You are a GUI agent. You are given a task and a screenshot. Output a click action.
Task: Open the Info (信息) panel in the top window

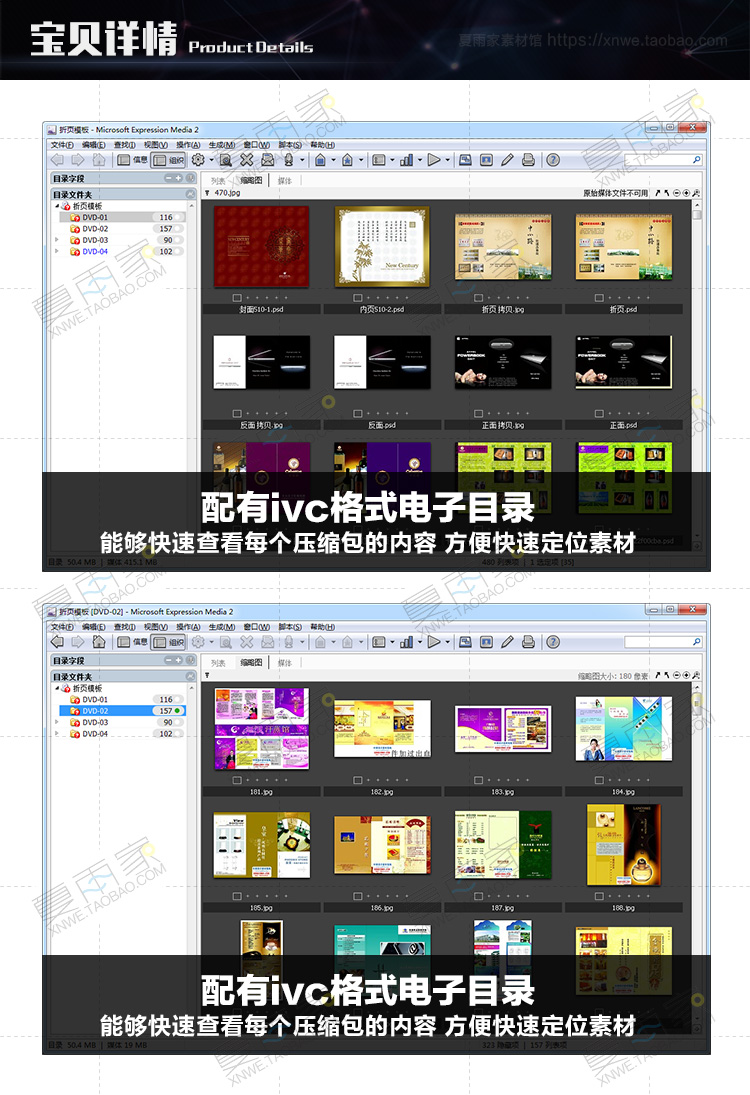point(133,160)
